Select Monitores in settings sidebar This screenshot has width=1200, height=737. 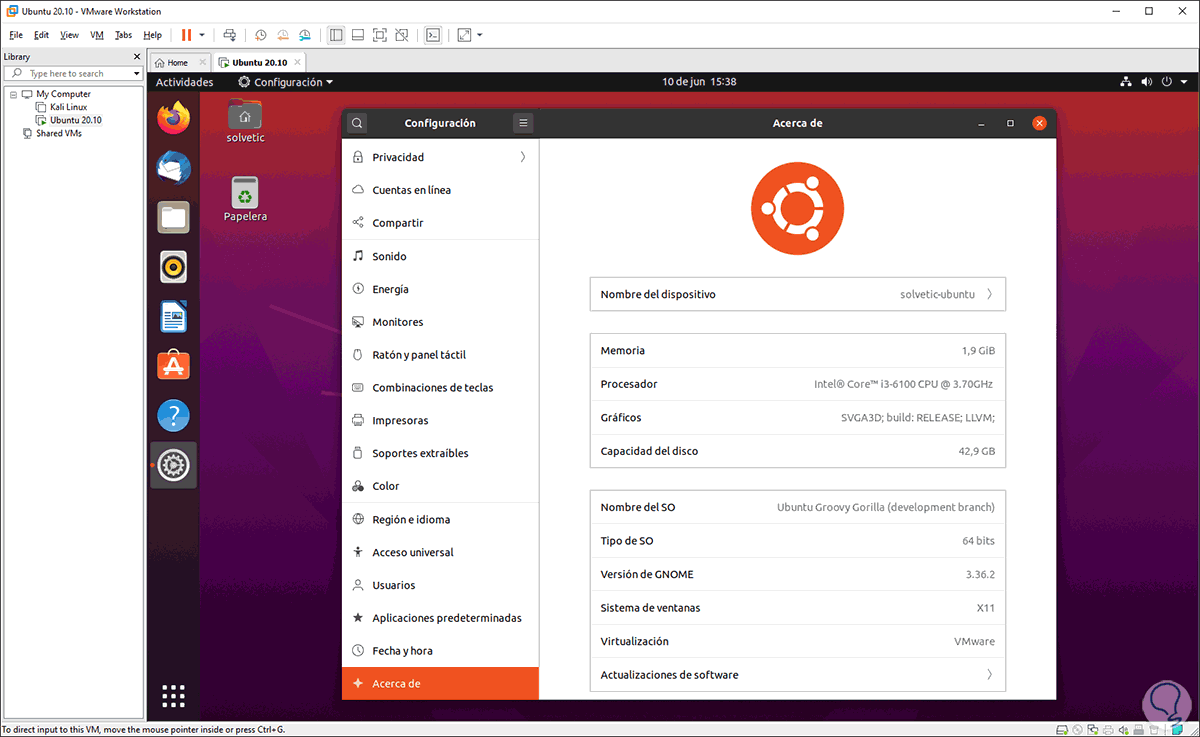(x=440, y=322)
